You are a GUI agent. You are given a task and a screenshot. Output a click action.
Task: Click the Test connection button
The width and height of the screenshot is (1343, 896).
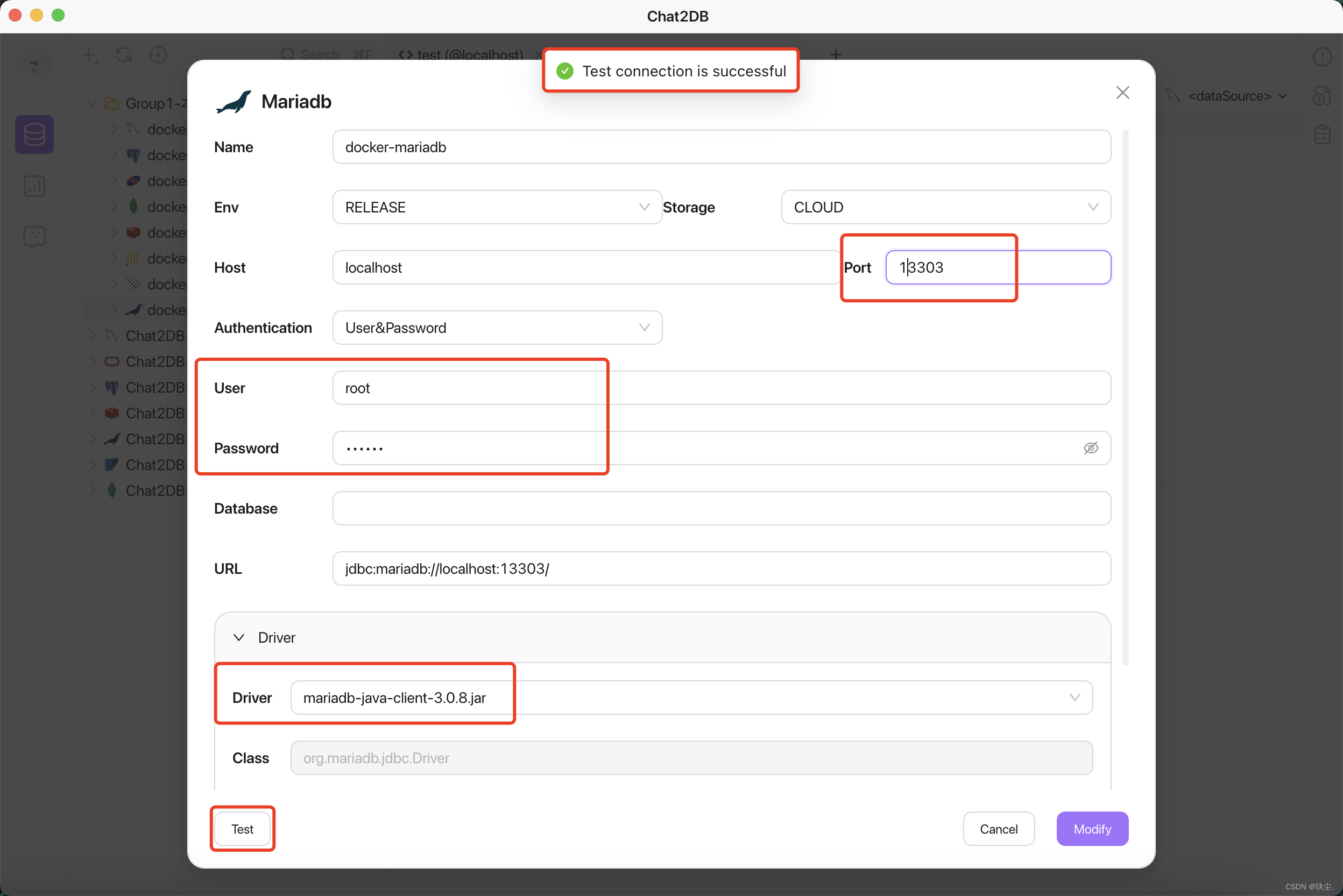pyautogui.click(x=243, y=829)
